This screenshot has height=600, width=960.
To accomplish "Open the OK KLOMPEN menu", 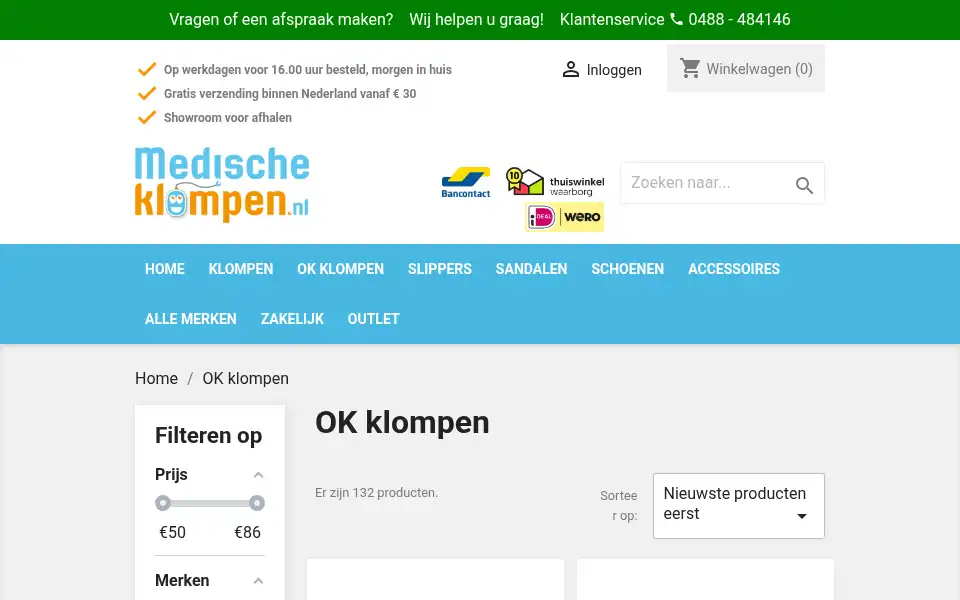I will click(340, 269).
